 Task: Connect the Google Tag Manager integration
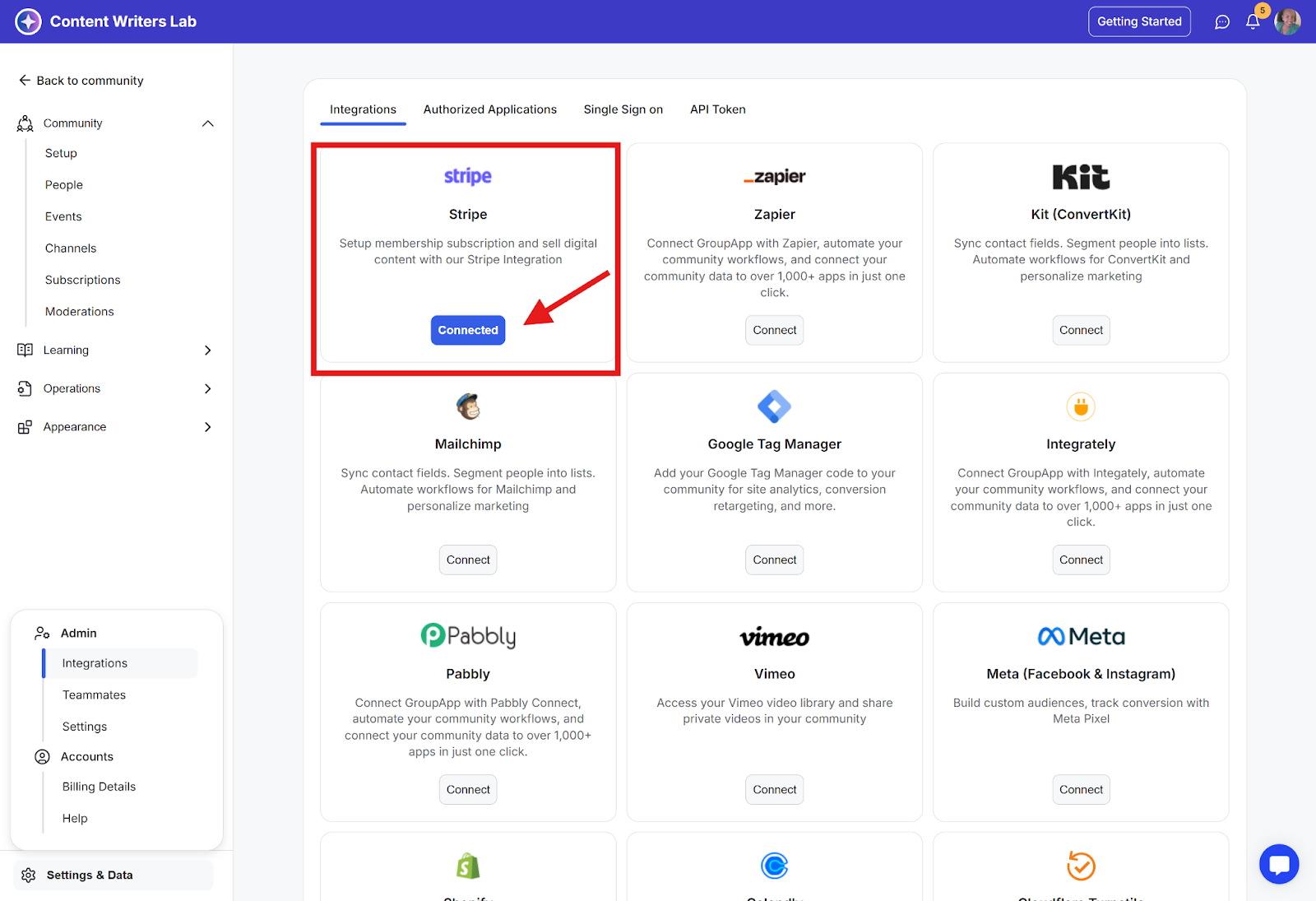775,560
